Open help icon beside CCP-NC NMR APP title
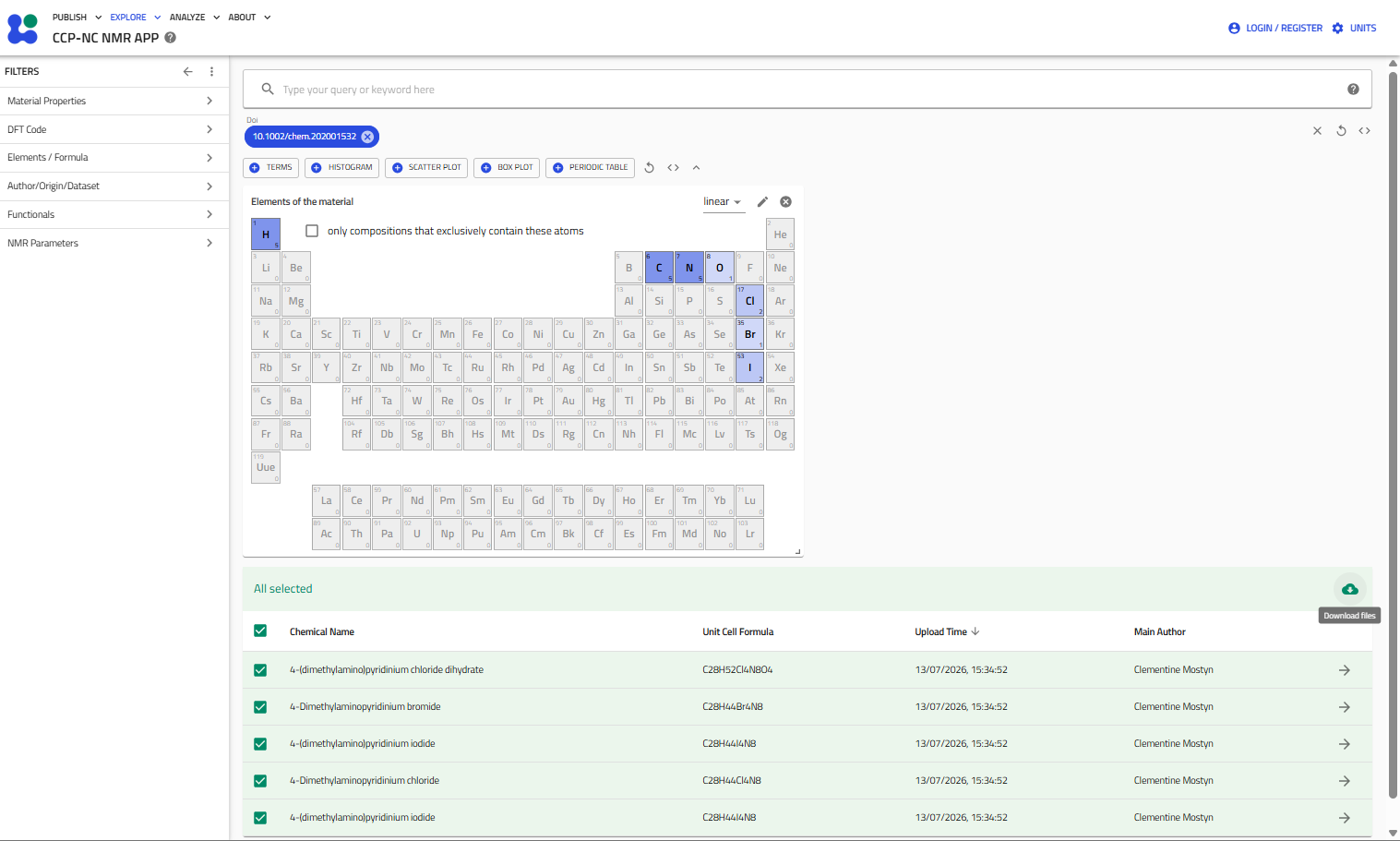This screenshot has width=1400, height=841. 170,38
